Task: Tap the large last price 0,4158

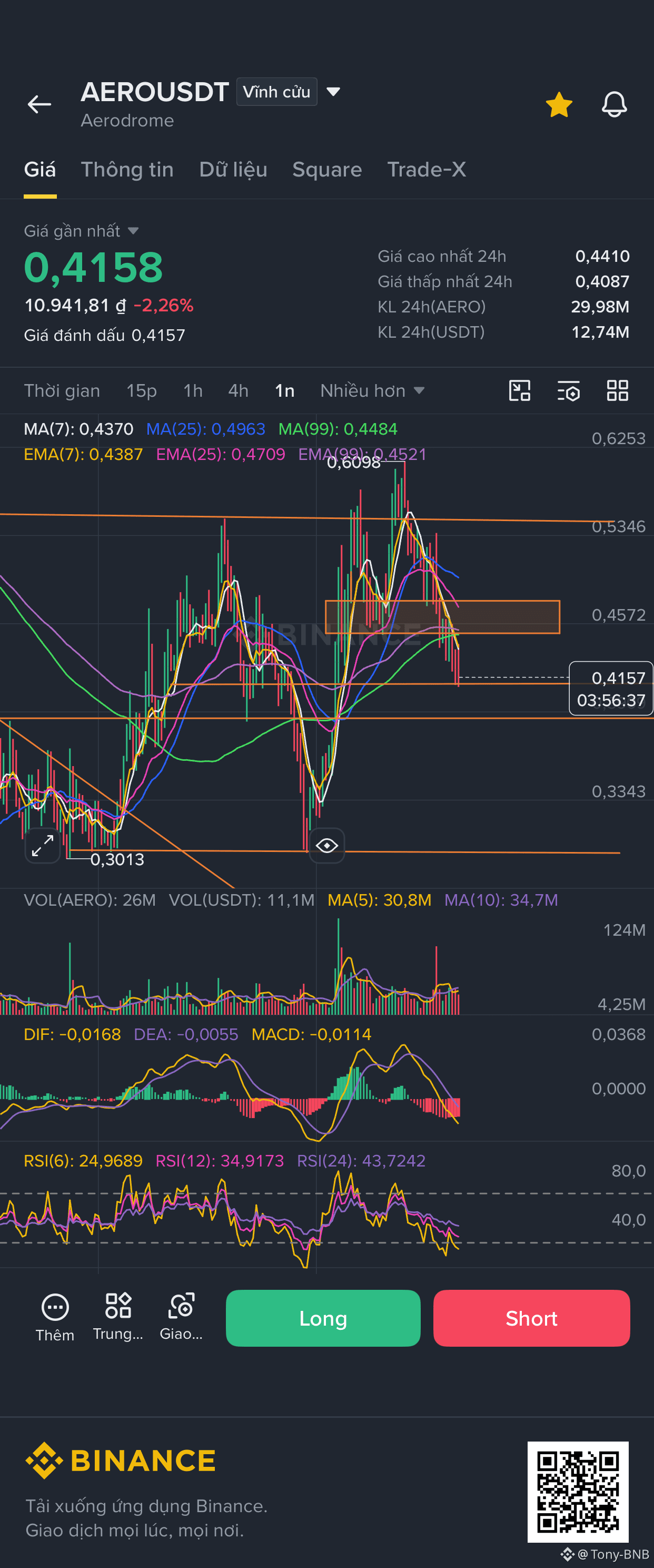Action: [x=94, y=267]
